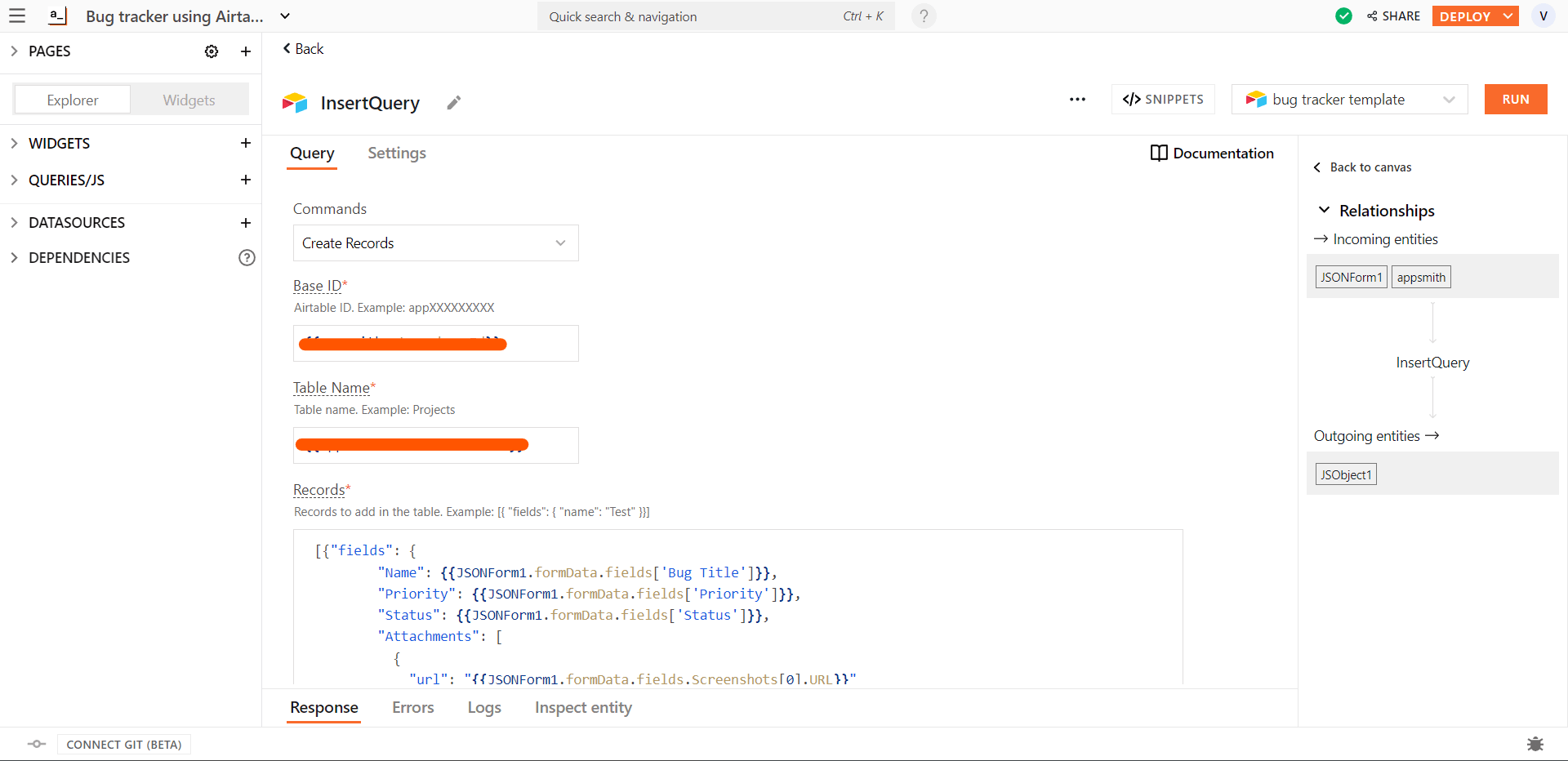The height and width of the screenshot is (761, 1568).
Task: Open the debugger bug icon
Action: (x=1535, y=744)
